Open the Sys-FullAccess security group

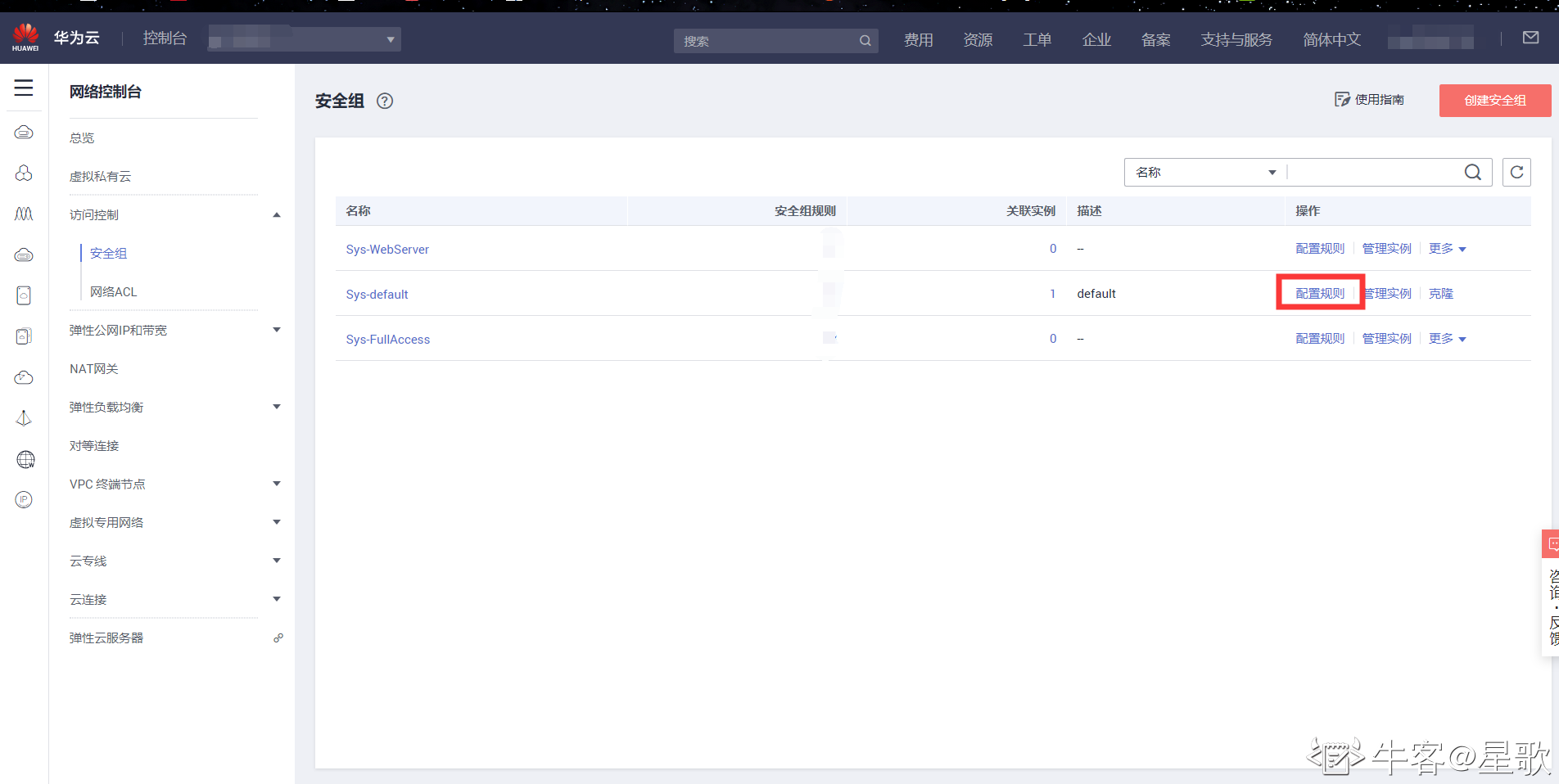[387, 339]
